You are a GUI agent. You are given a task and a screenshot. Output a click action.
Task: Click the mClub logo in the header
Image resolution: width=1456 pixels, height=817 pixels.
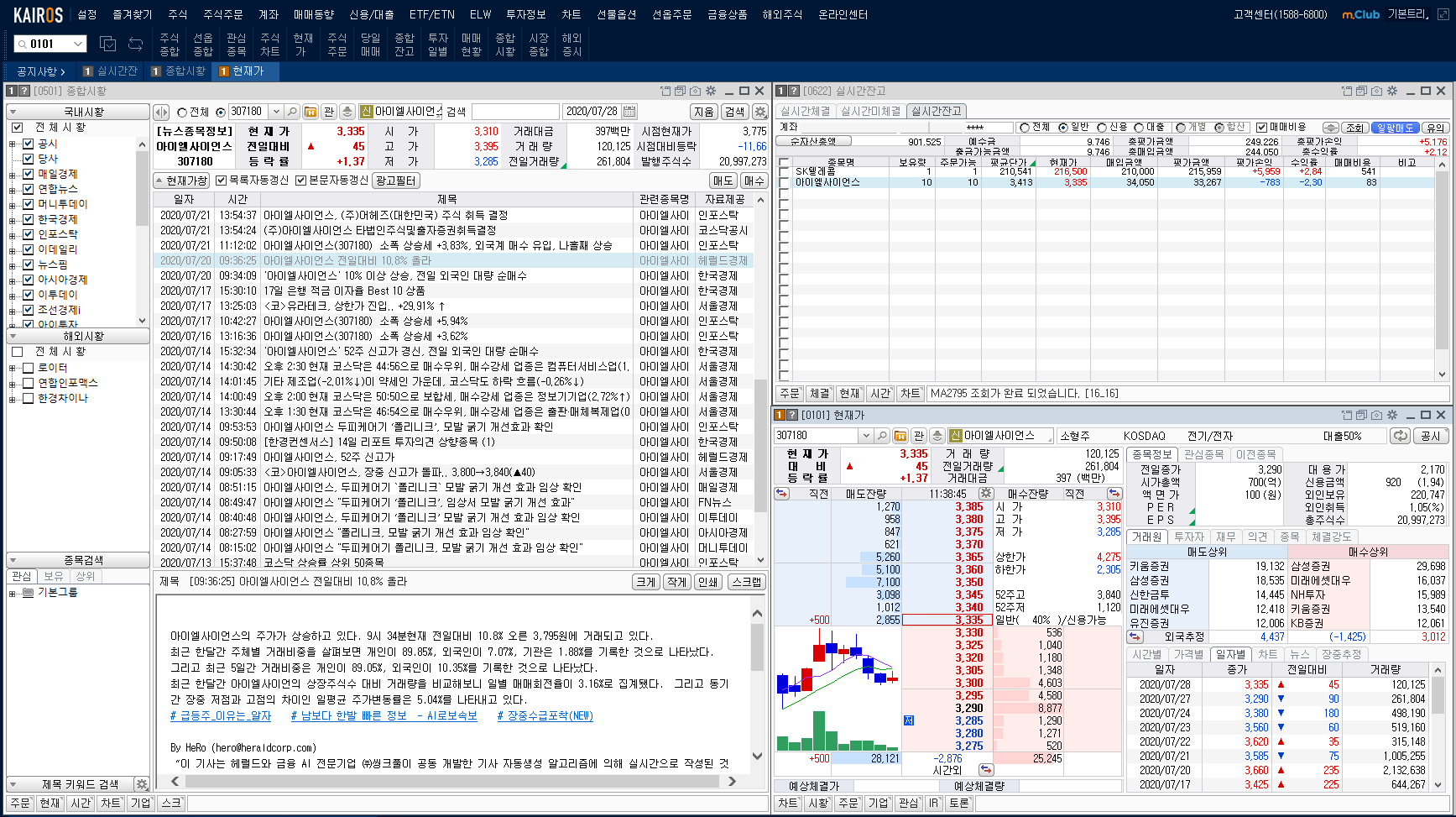[x=1360, y=14]
